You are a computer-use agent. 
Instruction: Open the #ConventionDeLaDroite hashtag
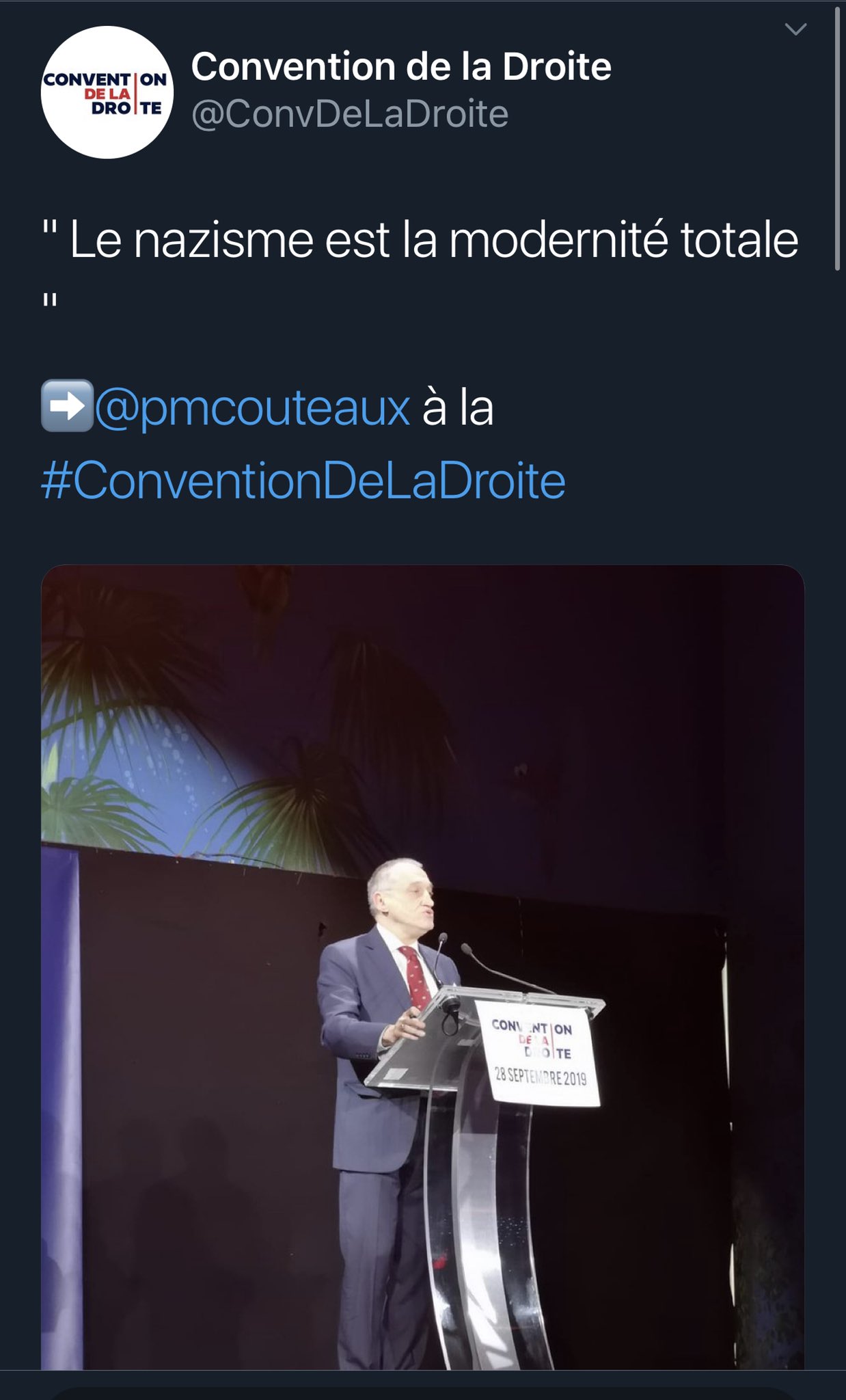(303, 481)
